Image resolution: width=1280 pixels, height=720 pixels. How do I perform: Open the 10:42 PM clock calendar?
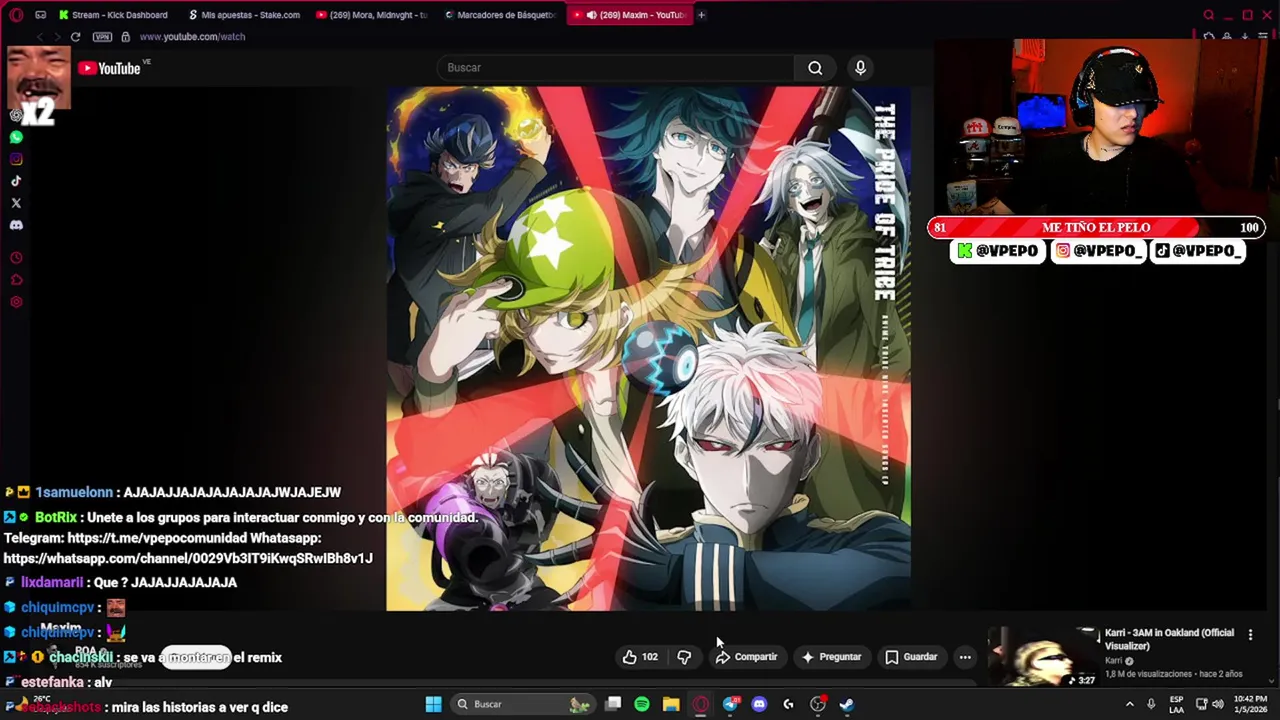[x=1250, y=704]
